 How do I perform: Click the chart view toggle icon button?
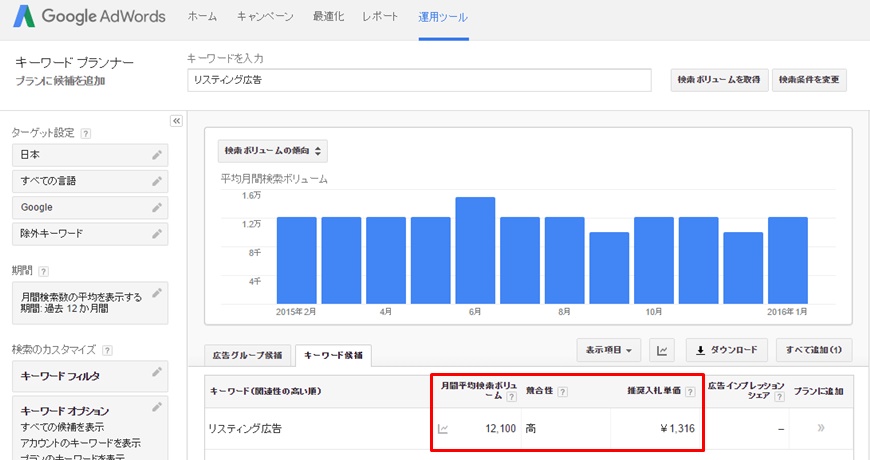tap(661, 350)
